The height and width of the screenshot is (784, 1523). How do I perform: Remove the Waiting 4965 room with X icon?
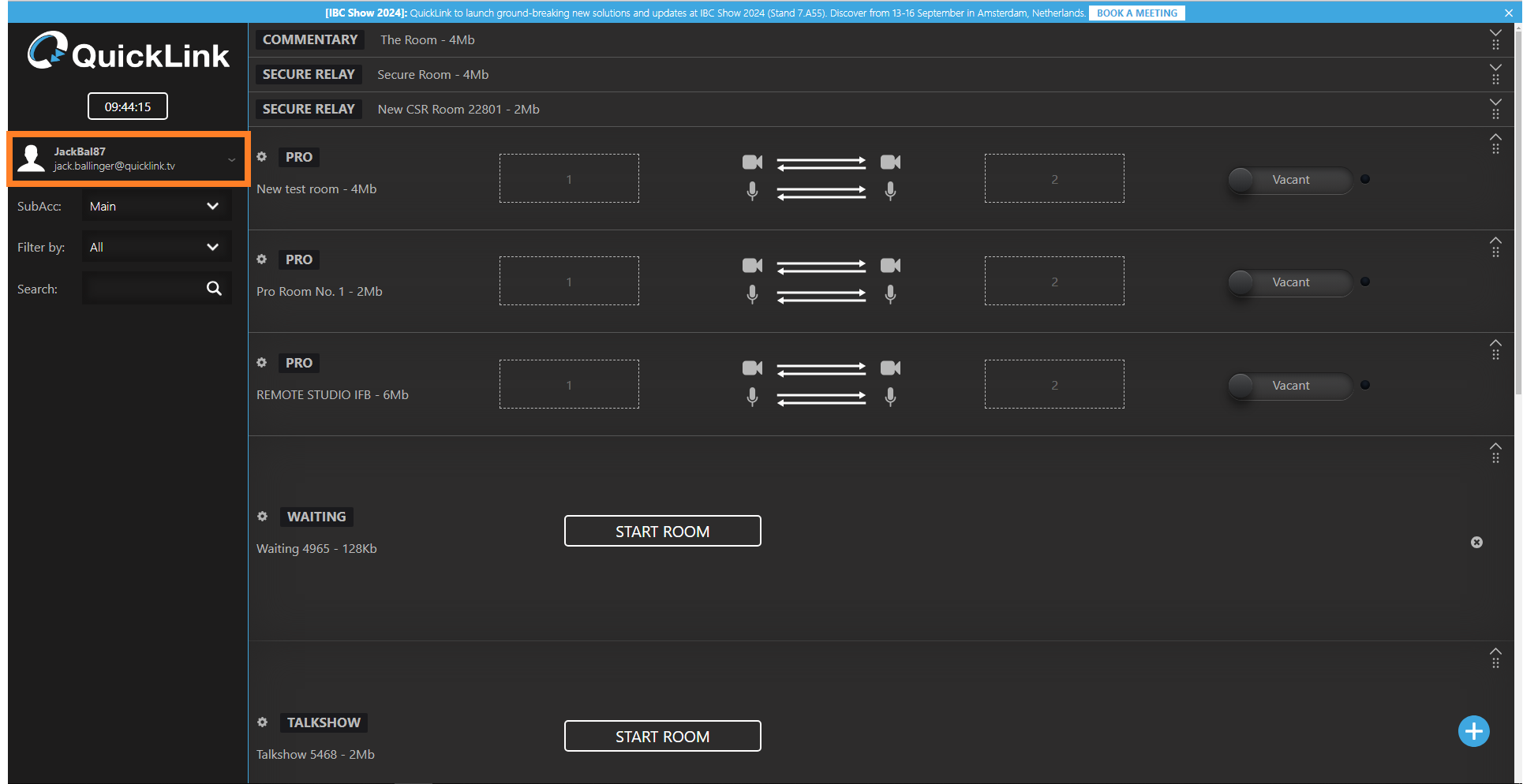(x=1476, y=543)
